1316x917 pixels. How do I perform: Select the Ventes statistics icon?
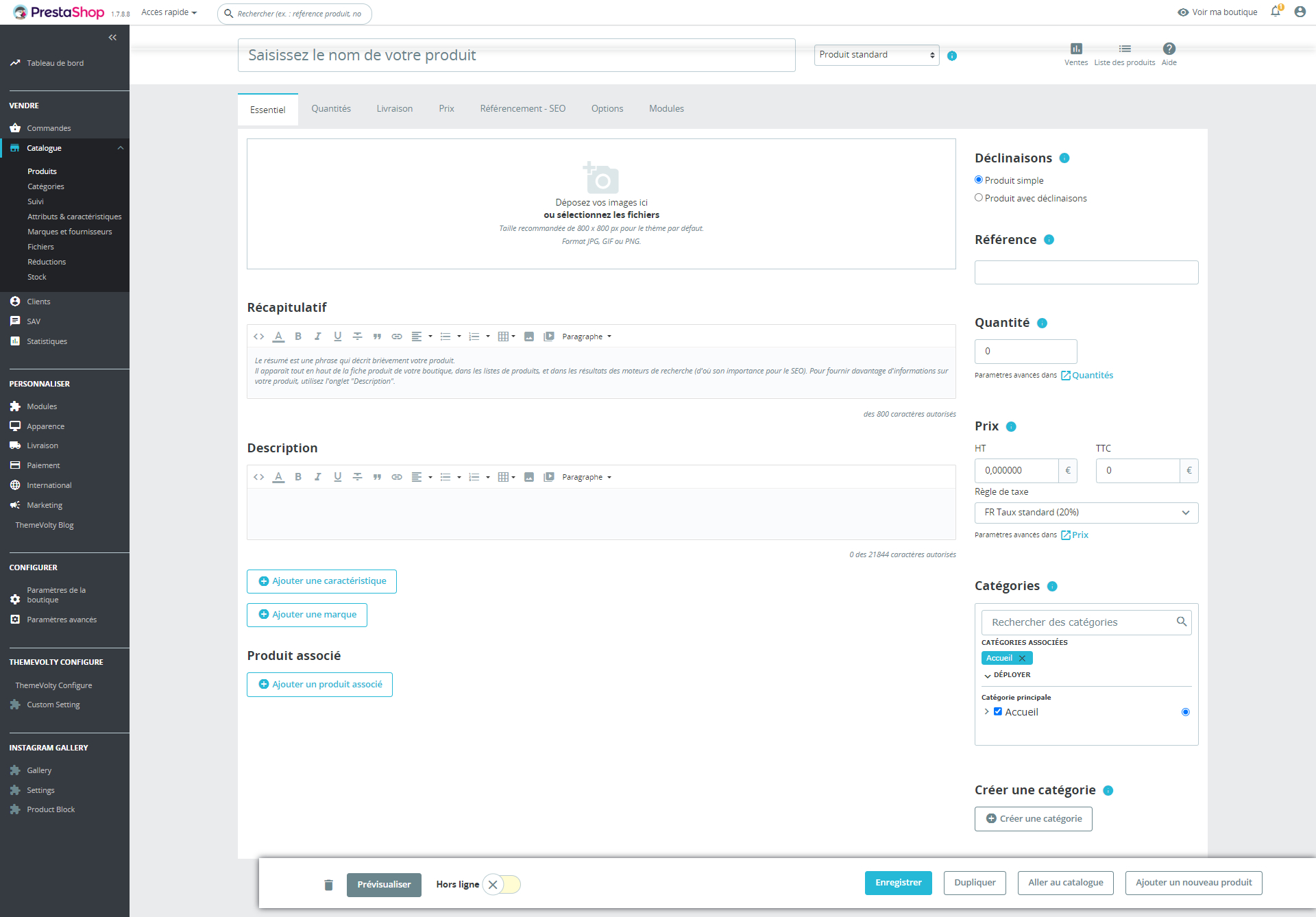point(1075,49)
